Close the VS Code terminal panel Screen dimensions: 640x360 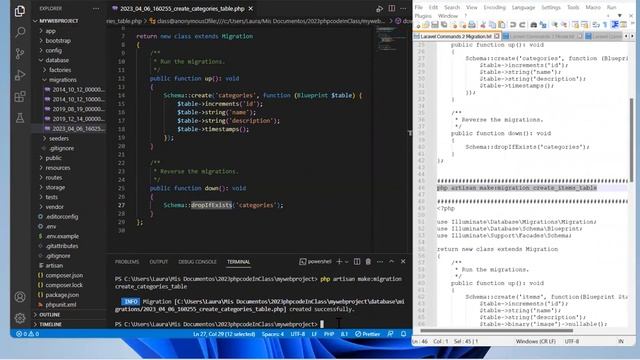tap(403, 262)
